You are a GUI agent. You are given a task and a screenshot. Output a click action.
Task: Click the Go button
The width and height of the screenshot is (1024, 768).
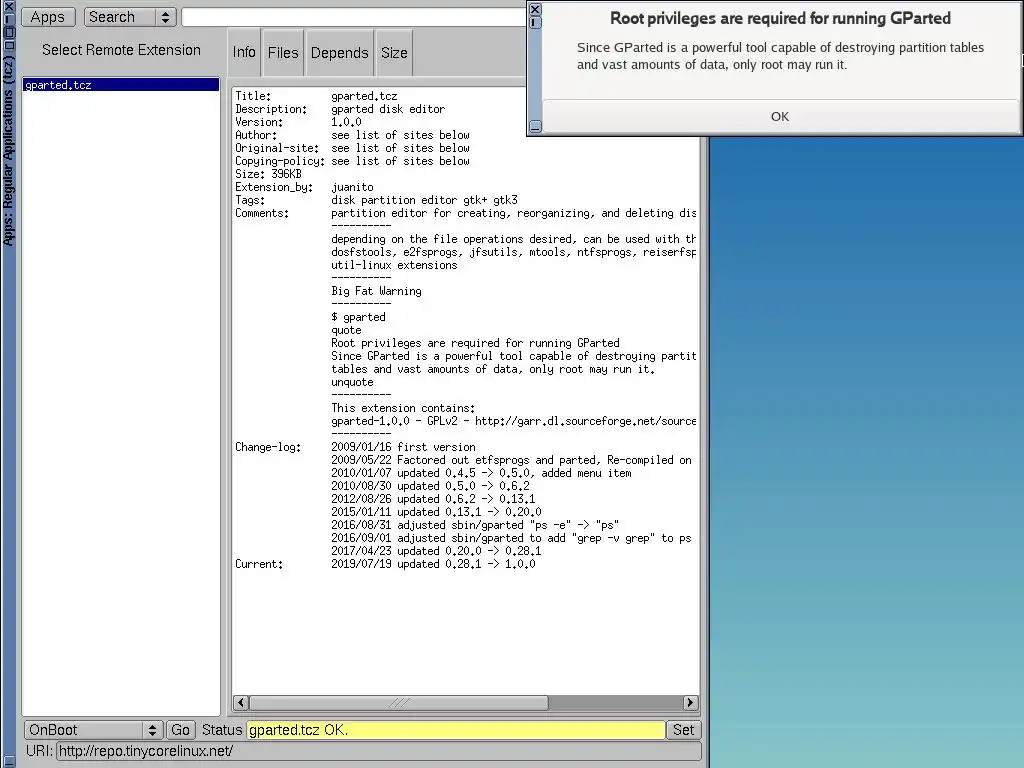tap(180, 729)
